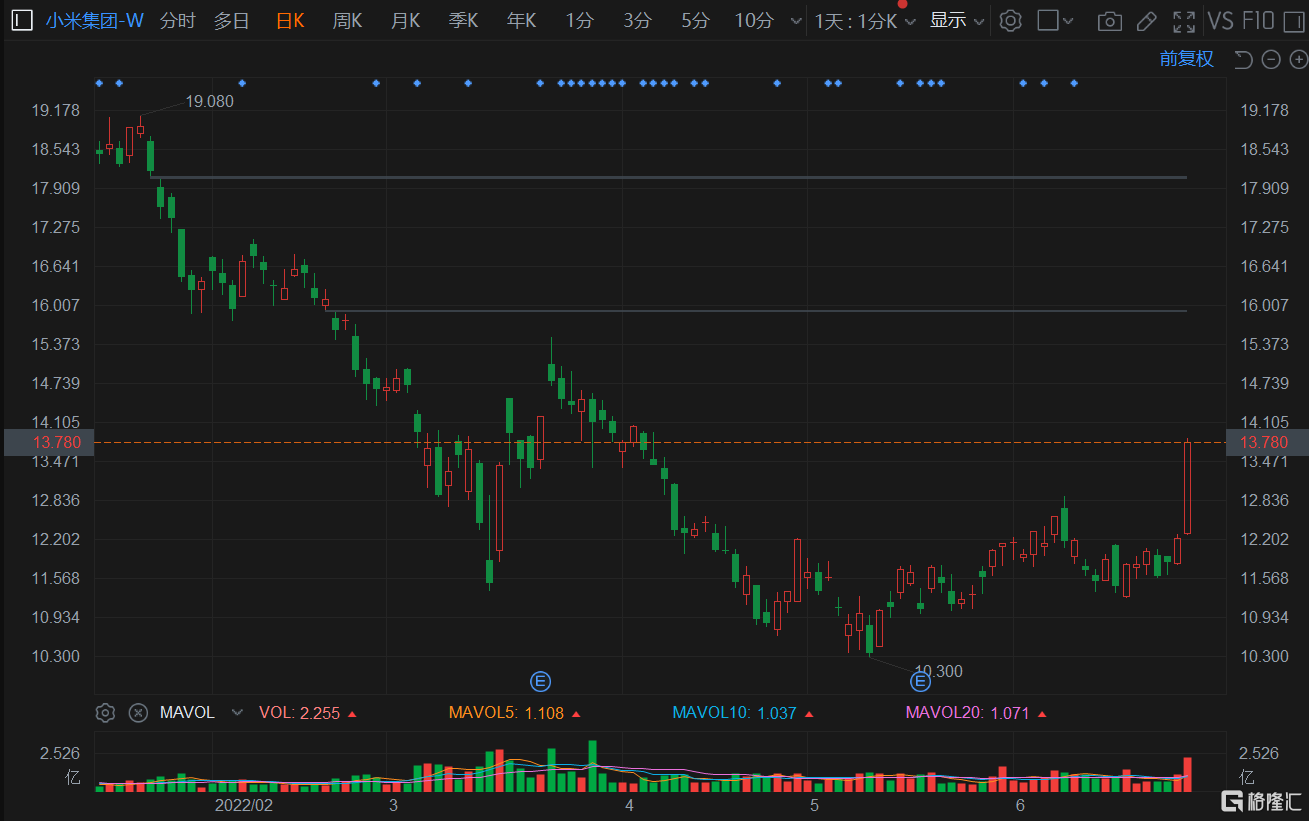The width and height of the screenshot is (1309, 821).
Task: Toggle the left sidebar panel
Action: point(21,21)
